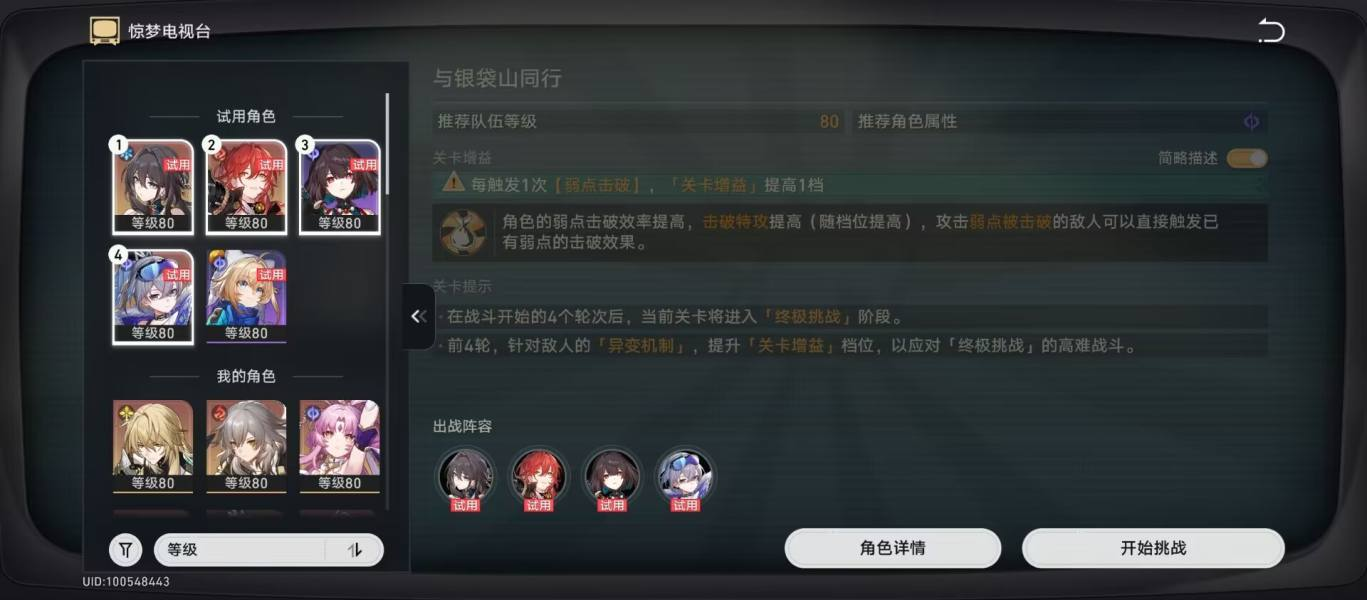
Task: Select blonde character in 我的角色 list
Action: click(x=153, y=447)
